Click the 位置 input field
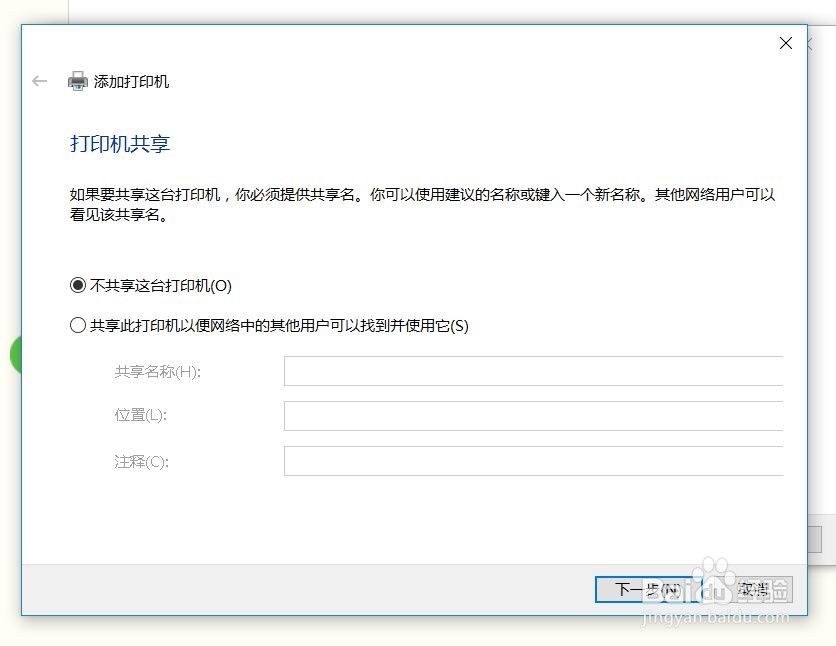The width and height of the screenshot is (836, 646). click(x=534, y=416)
